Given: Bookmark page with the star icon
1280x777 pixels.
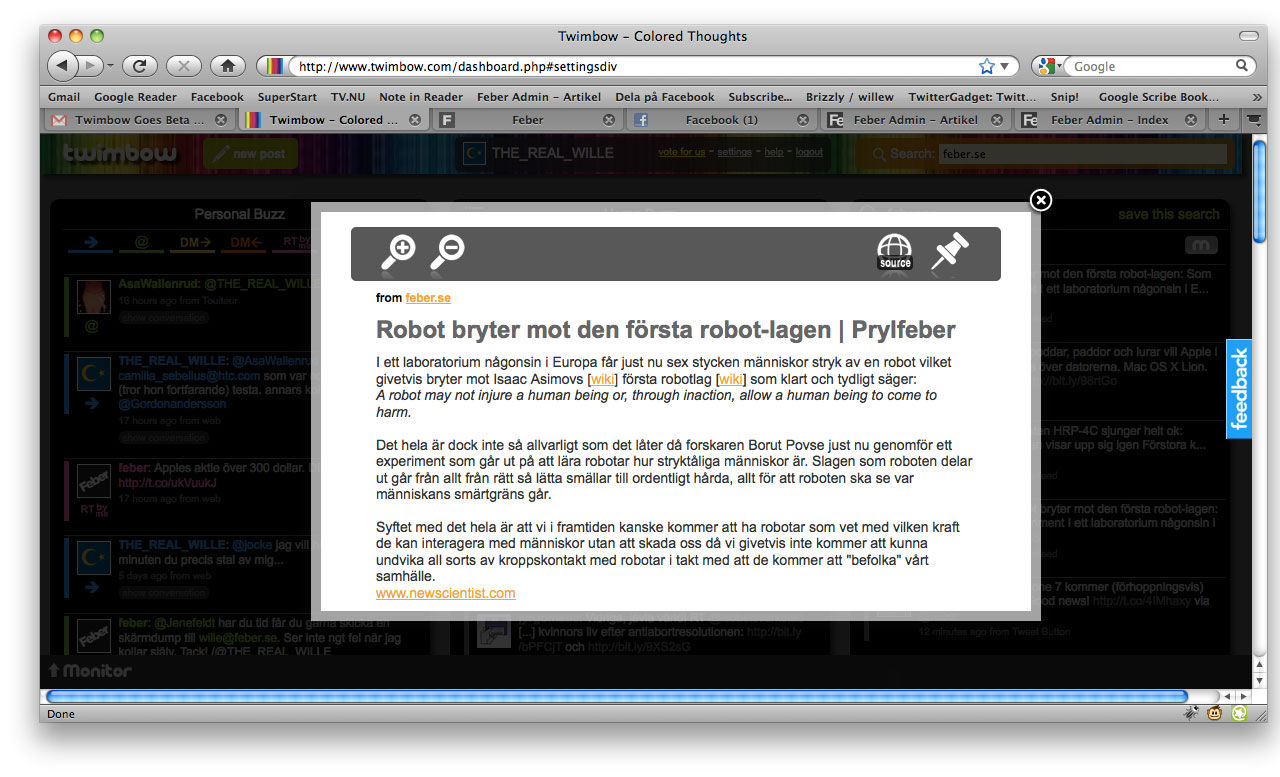Looking at the screenshot, I should point(987,66).
